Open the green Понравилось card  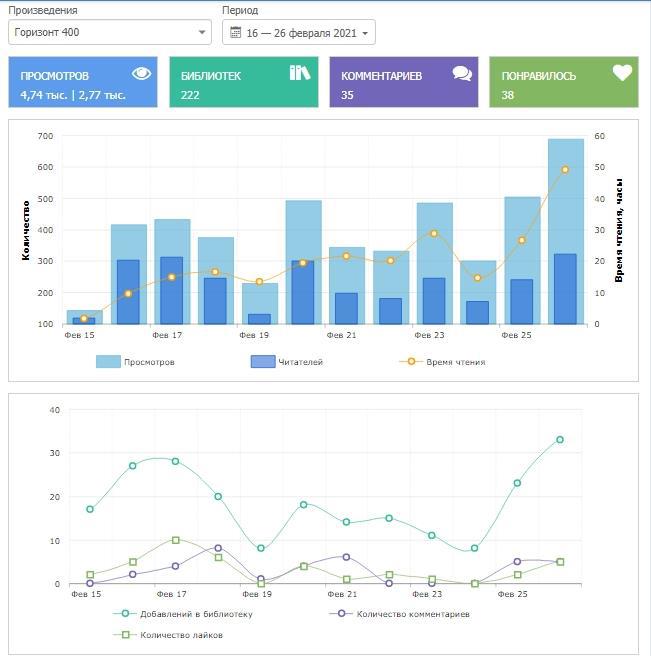(563, 82)
